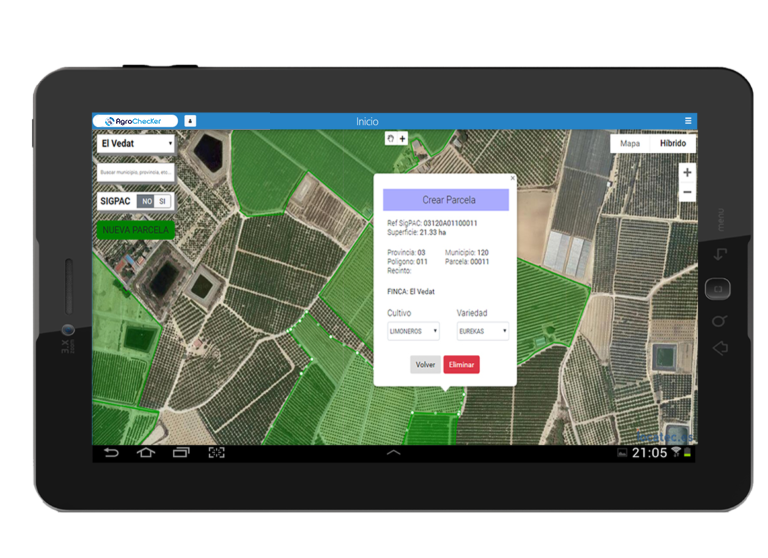
Task: Close the Crear Parcela popup
Action: [x=512, y=178]
